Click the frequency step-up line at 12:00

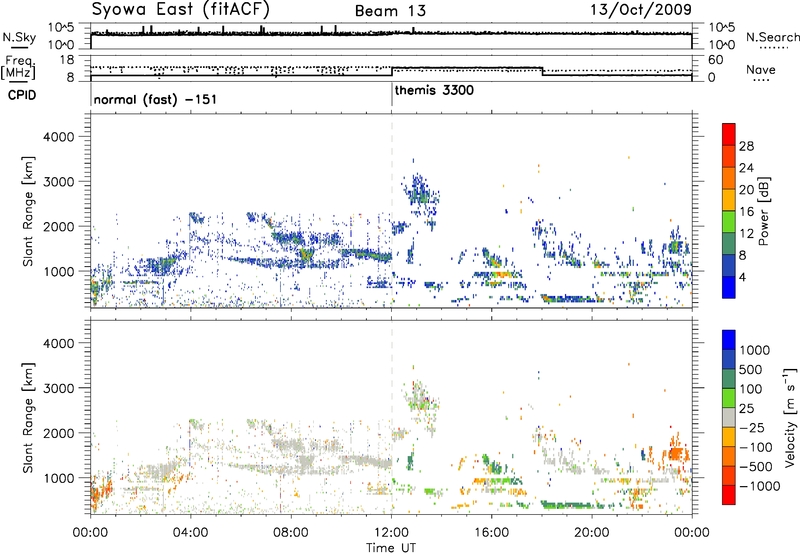pos(392,71)
